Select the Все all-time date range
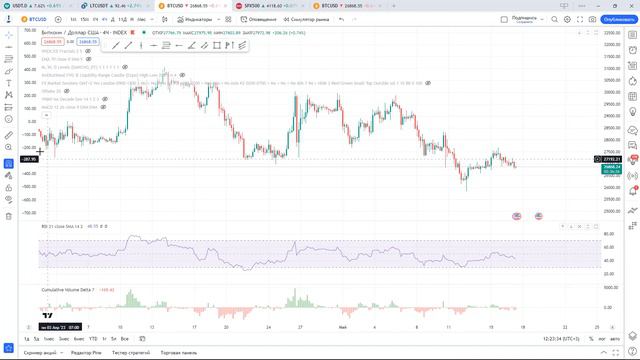640x360 pixels. 124,339
